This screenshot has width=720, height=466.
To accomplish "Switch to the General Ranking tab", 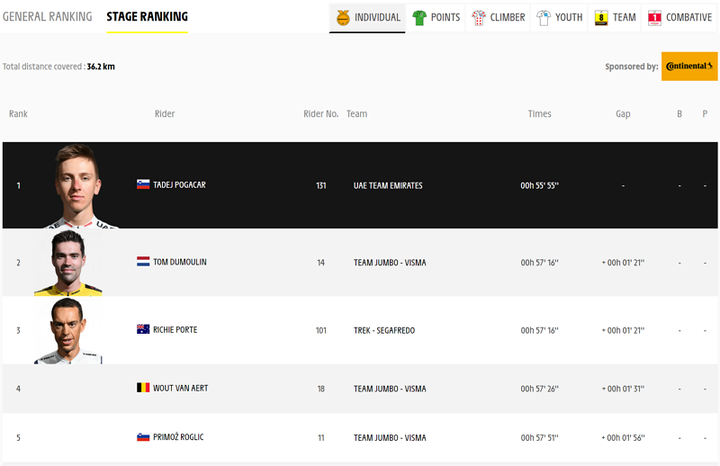I will pos(47,17).
